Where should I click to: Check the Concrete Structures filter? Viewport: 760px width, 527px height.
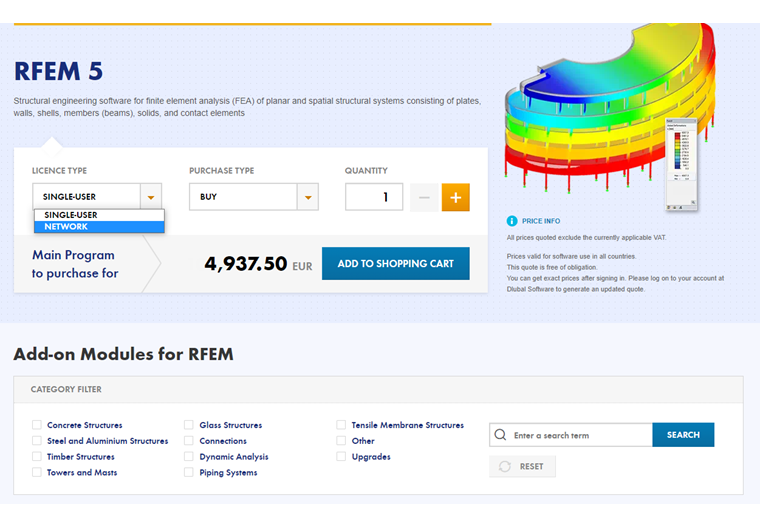click(37, 425)
